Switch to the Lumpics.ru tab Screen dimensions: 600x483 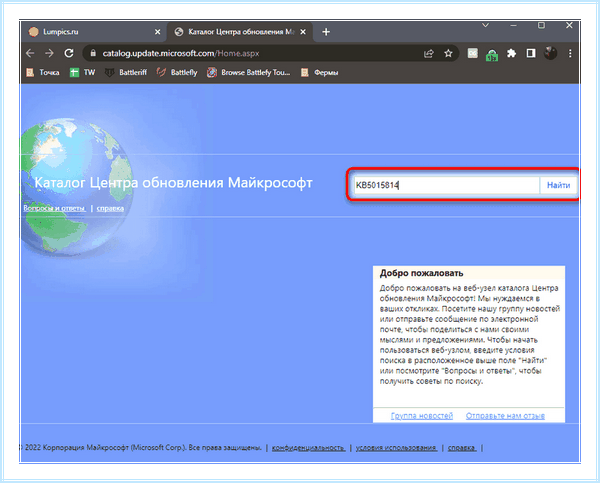pos(94,32)
